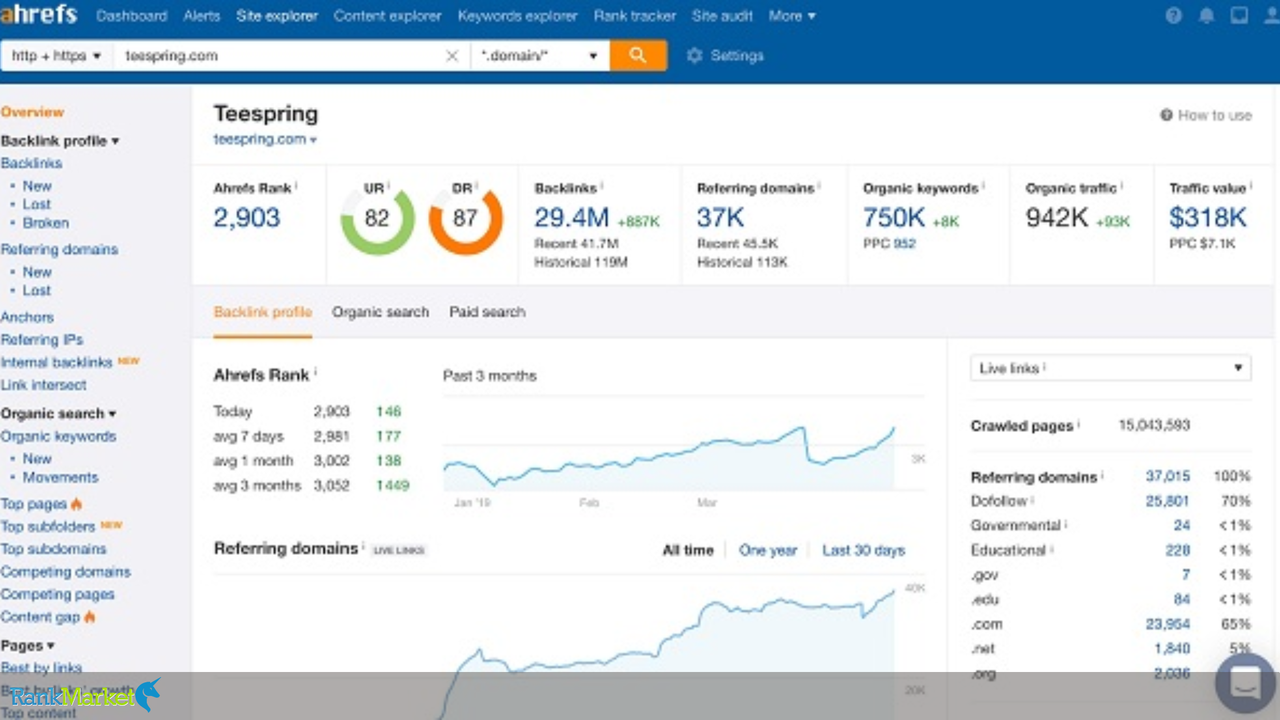Open the Dashboard menu item
1280x720 pixels.
pos(132,16)
